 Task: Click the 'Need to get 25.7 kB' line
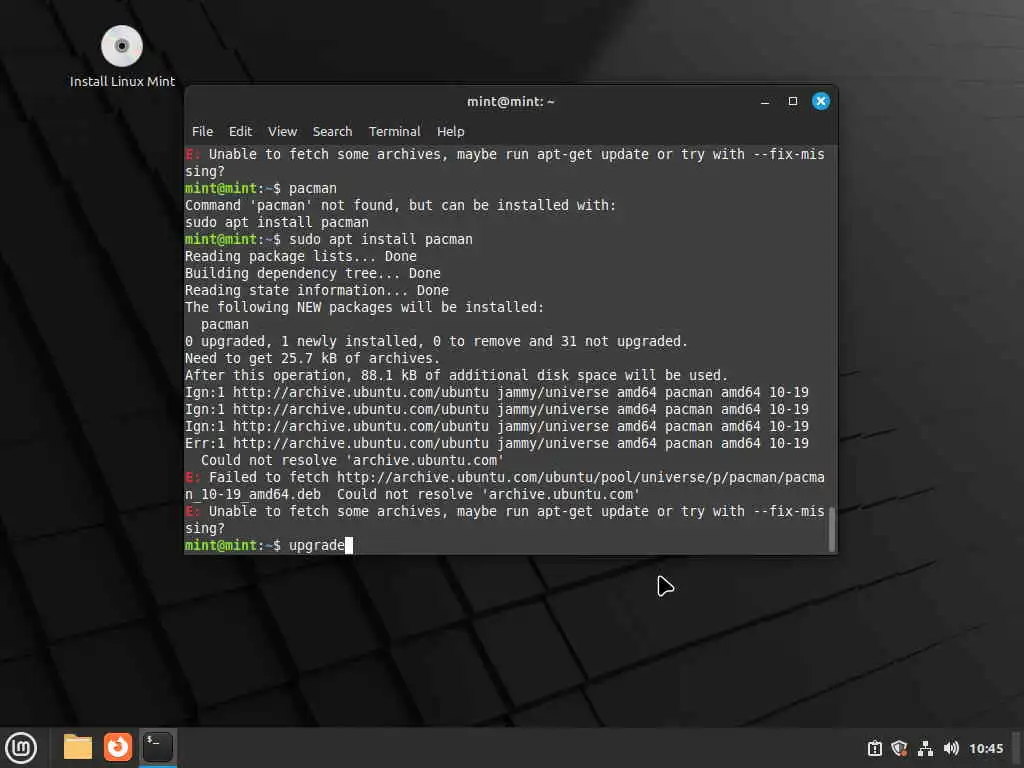click(x=312, y=358)
